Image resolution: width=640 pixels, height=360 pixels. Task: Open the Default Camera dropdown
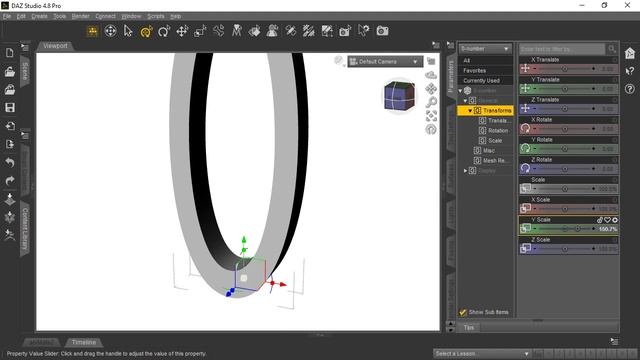click(385, 62)
